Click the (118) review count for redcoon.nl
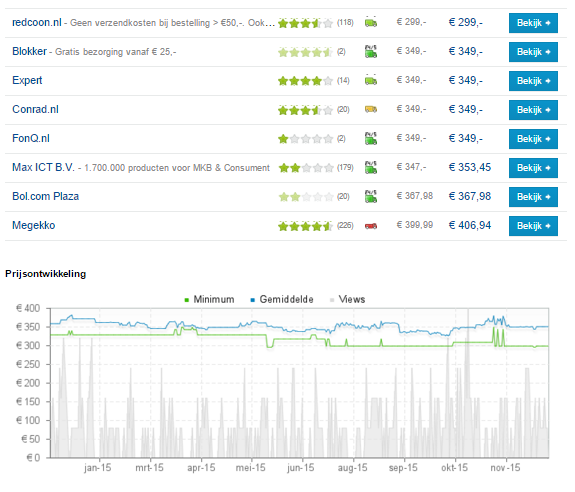 pyautogui.click(x=345, y=23)
